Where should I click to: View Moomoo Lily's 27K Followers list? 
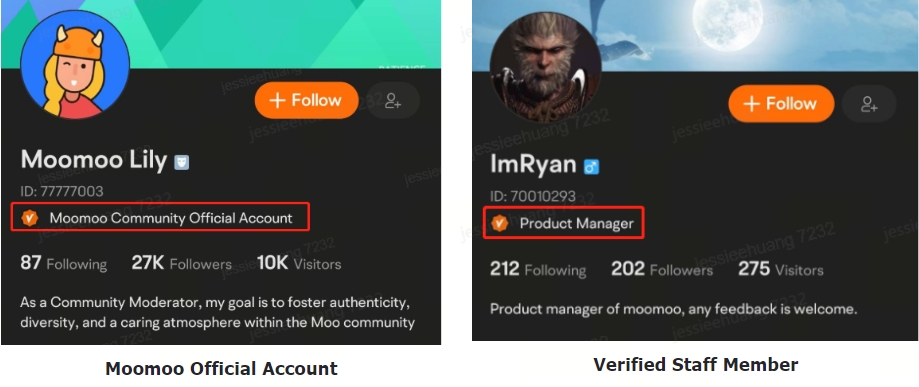point(182,263)
